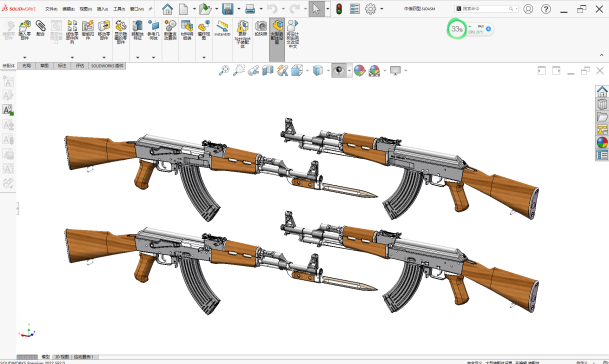
Task: Rebuild the model via traffic light icon
Action: pyautogui.click(x=339, y=9)
